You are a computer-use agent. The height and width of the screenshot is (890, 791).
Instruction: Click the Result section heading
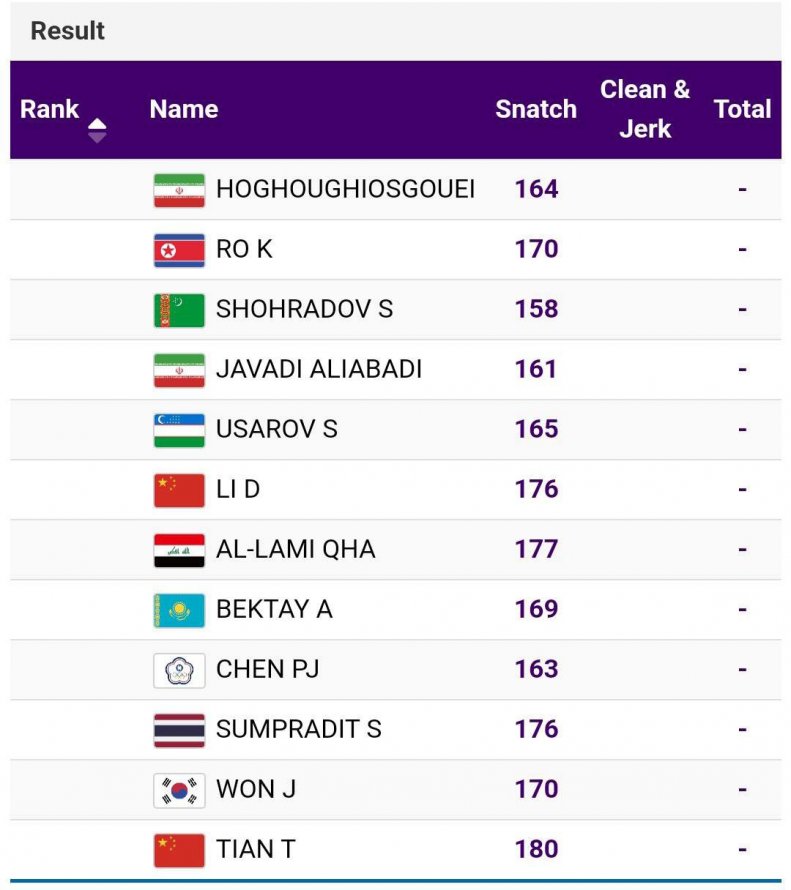pyautogui.click(x=68, y=31)
